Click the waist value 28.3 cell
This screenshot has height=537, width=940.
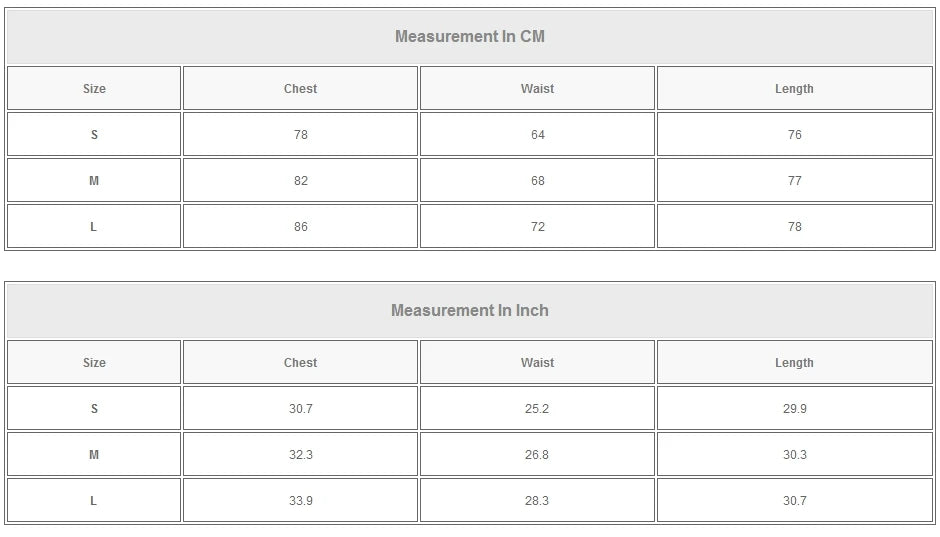point(537,501)
